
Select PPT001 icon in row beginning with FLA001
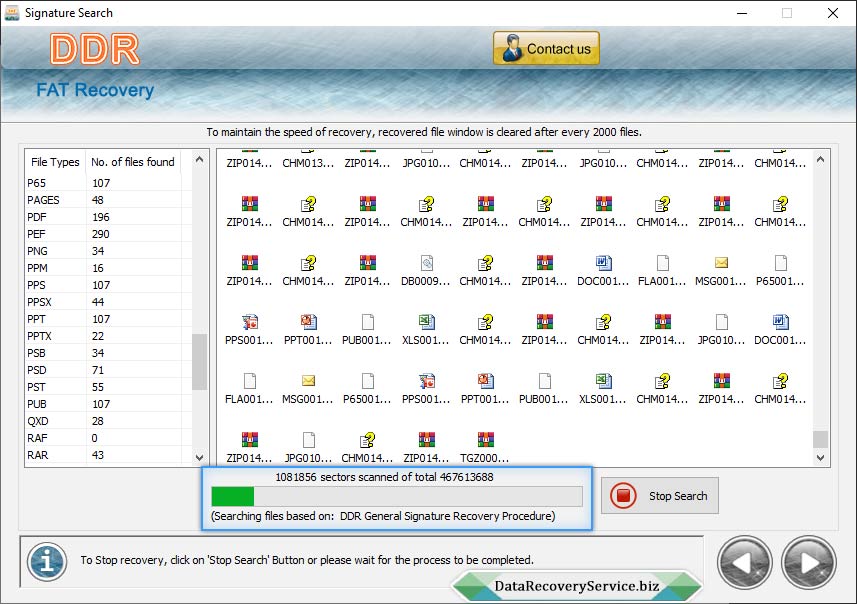(x=485, y=381)
